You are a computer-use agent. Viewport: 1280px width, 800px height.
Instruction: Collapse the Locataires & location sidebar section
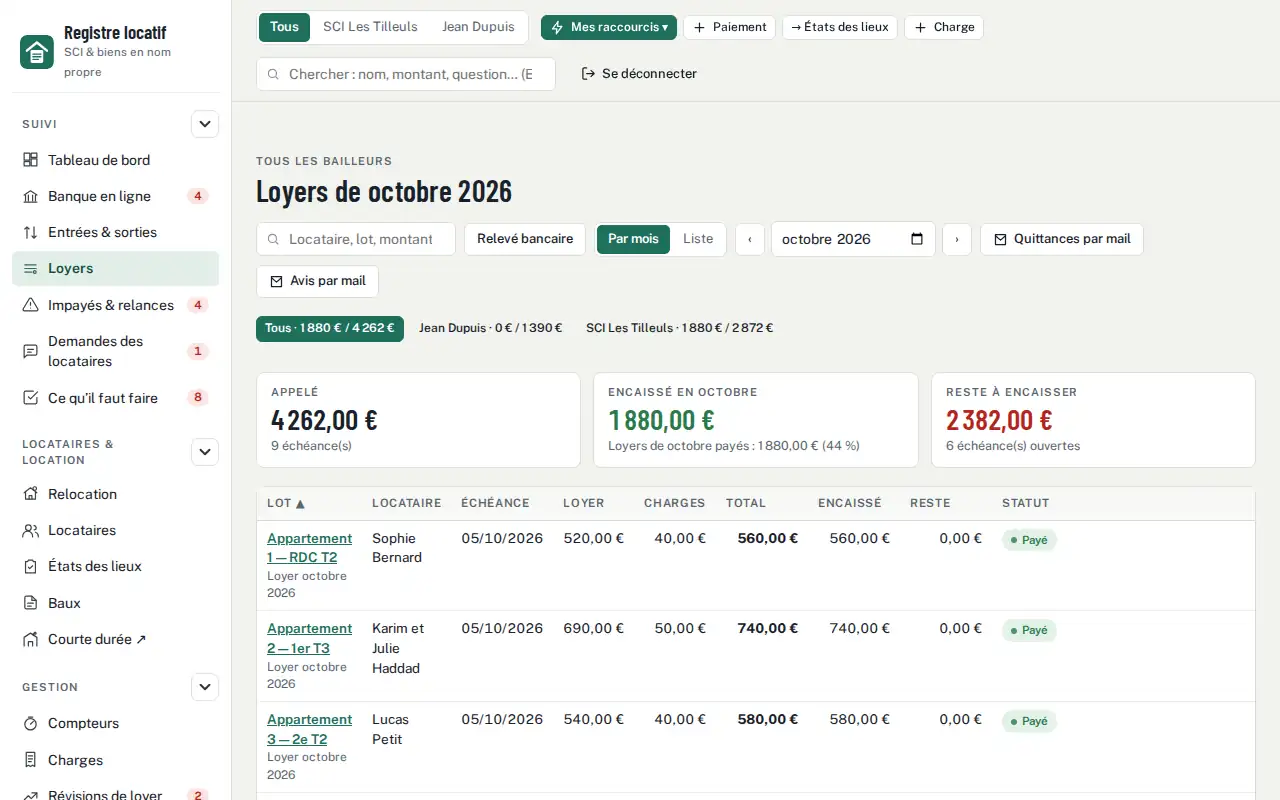(205, 452)
